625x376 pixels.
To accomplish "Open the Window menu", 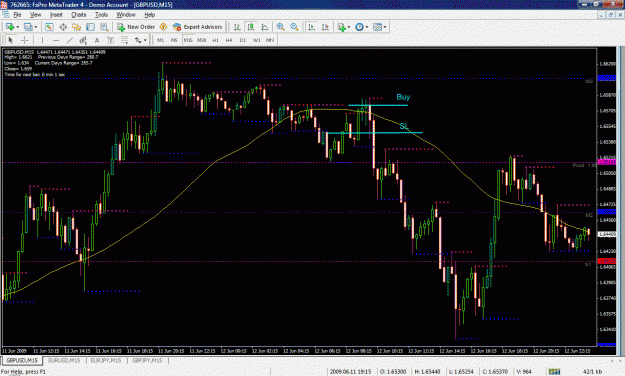I will (126, 15).
